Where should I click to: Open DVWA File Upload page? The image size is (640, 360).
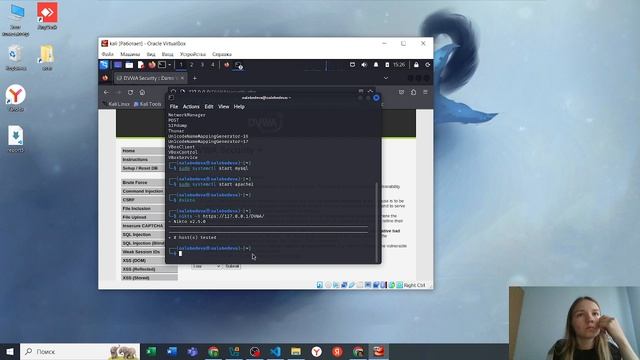[x=143, y=217]
